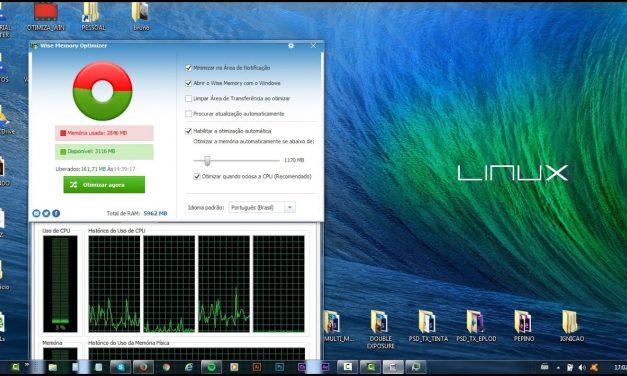Open File Explorer folder icon in taskbar
627x376 pixels.
click(x=52, y=367)
